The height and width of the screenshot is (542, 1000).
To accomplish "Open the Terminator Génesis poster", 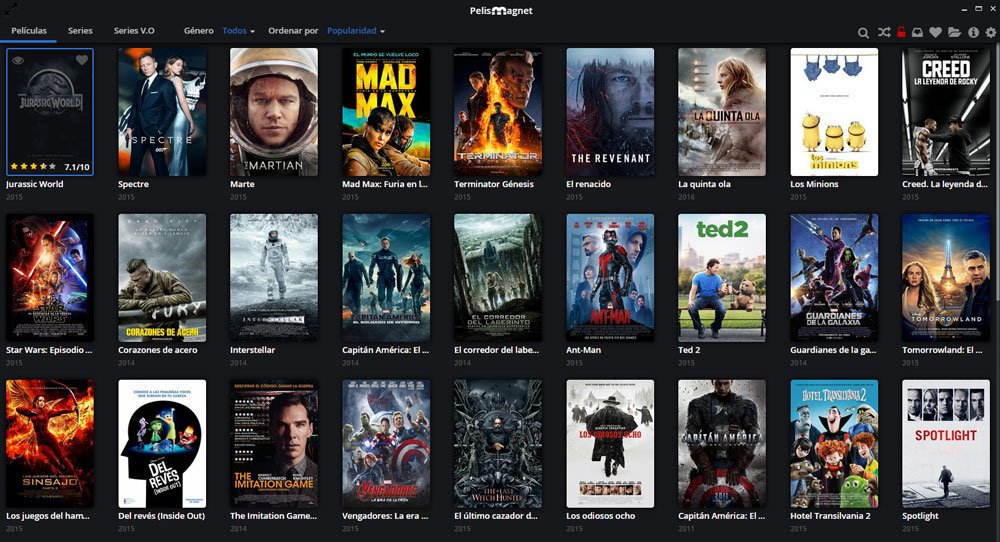I will click(497, 112).
